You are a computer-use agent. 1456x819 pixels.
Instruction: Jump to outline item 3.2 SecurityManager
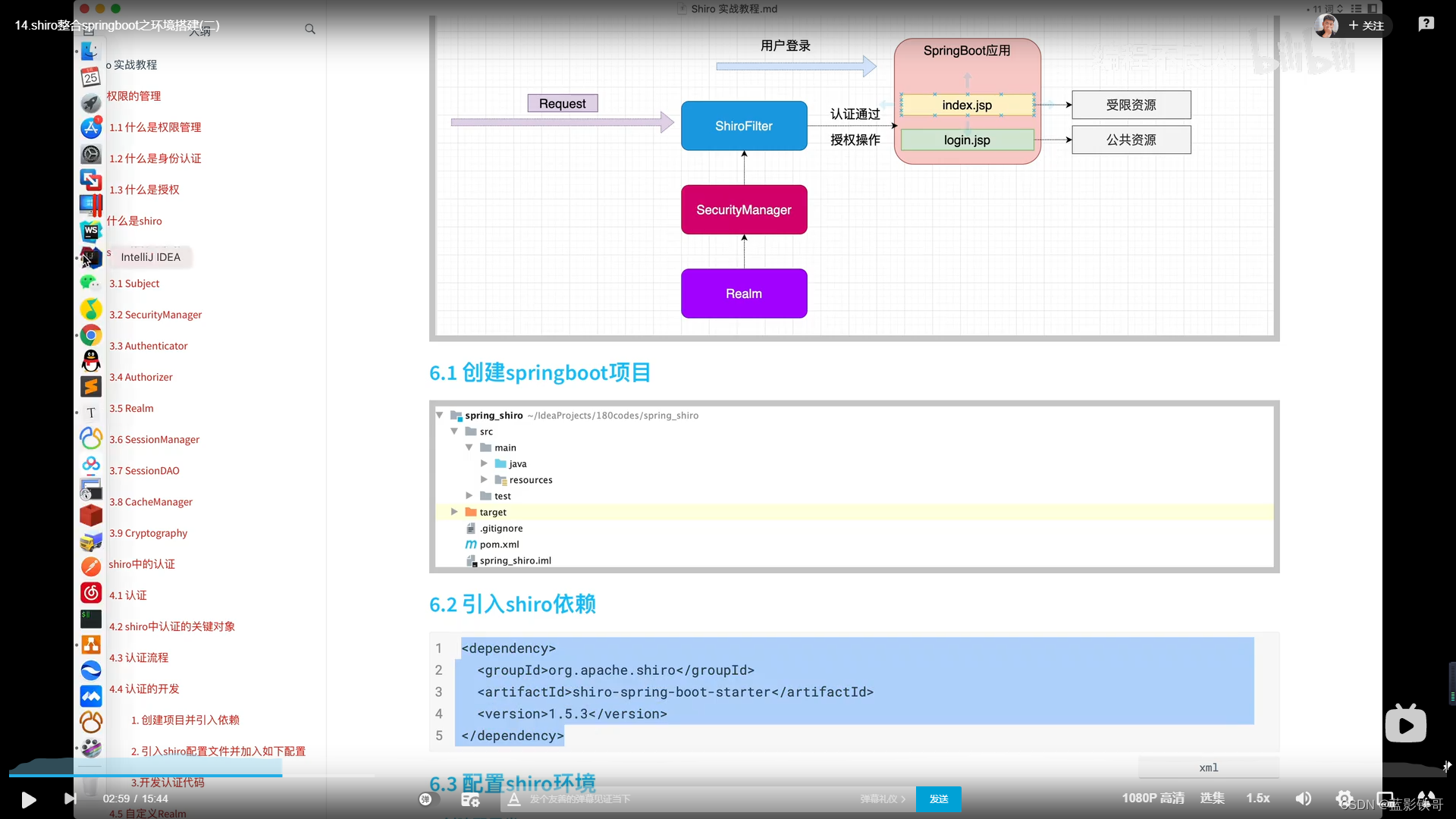[x=155, y=315]
